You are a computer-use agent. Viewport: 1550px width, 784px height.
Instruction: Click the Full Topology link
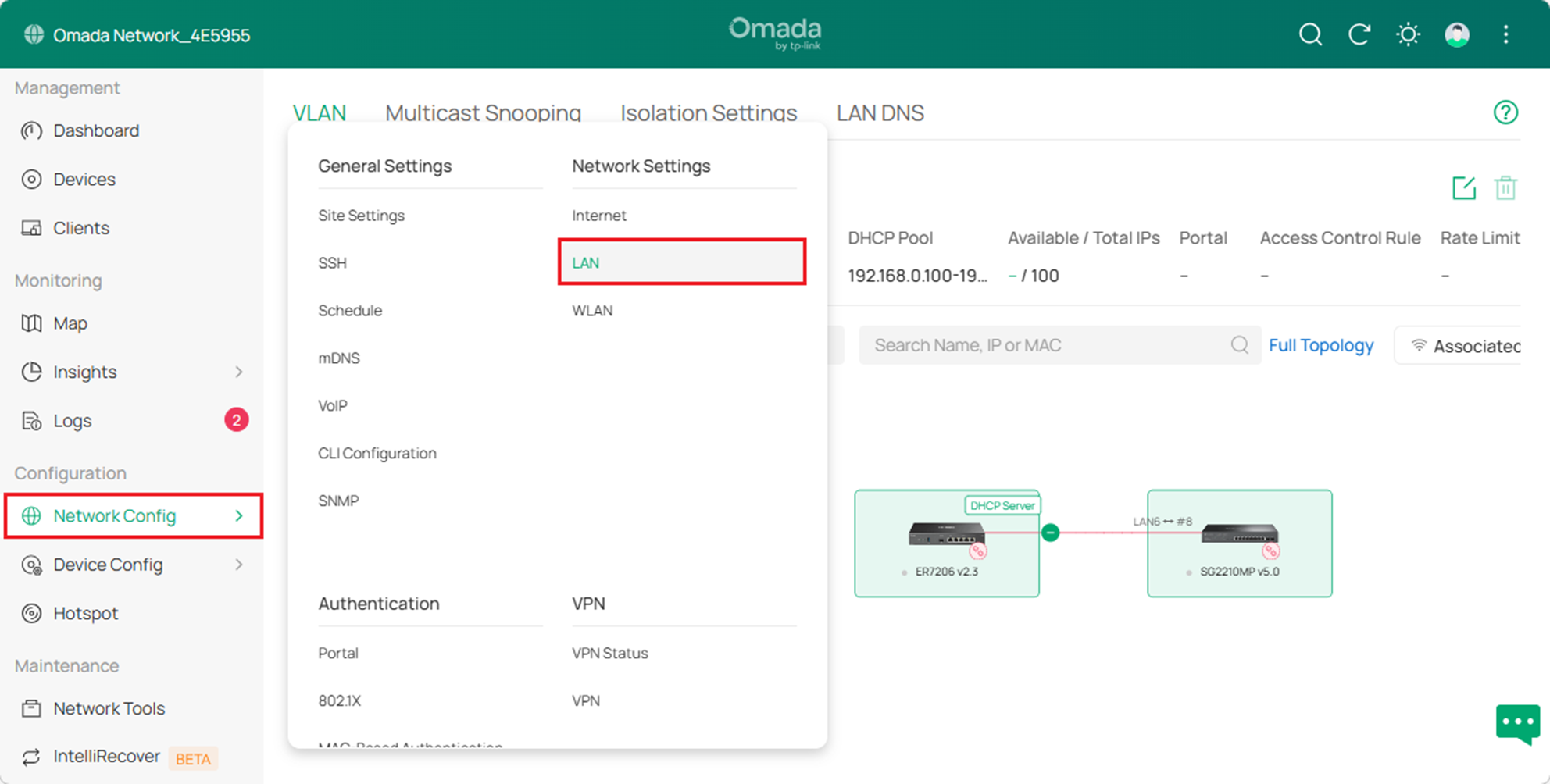[x=1321, y=345]
